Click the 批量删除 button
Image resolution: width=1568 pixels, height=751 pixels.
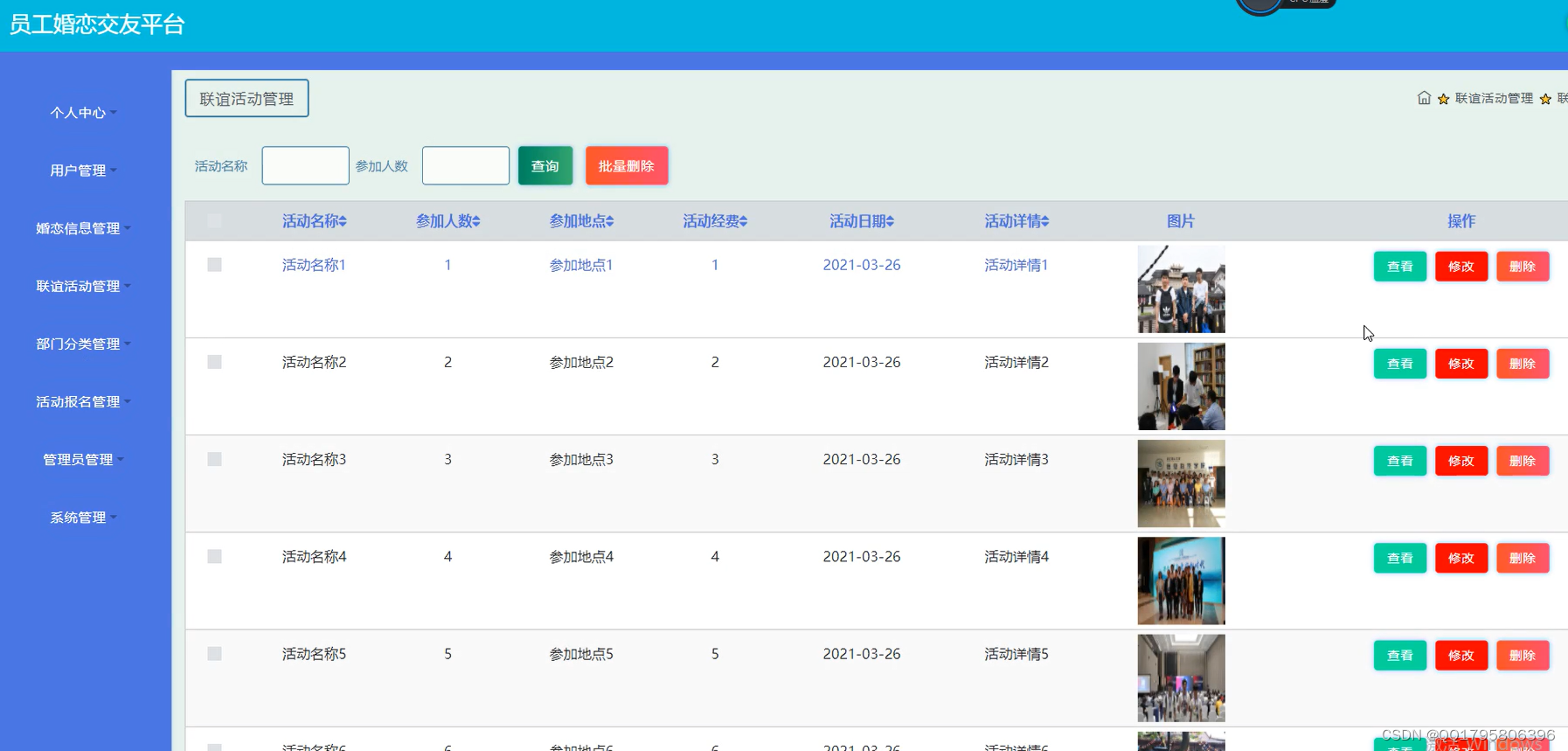click(x=627, y=166)
